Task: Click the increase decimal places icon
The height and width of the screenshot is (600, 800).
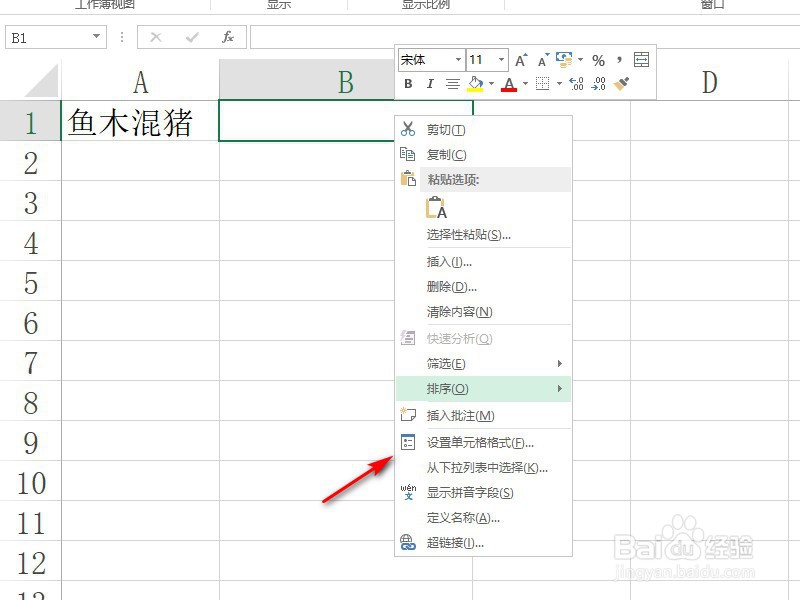Action: pos(574,84)
